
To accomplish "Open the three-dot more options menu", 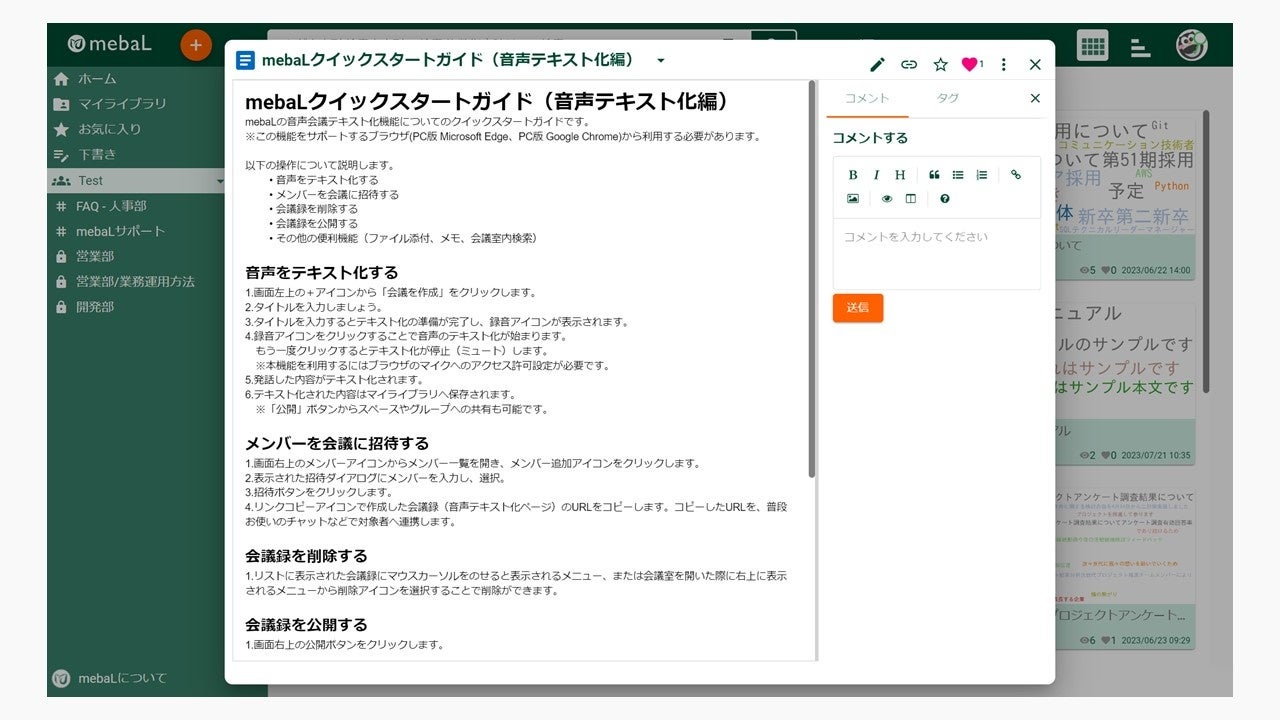I will pos(1004,64).
